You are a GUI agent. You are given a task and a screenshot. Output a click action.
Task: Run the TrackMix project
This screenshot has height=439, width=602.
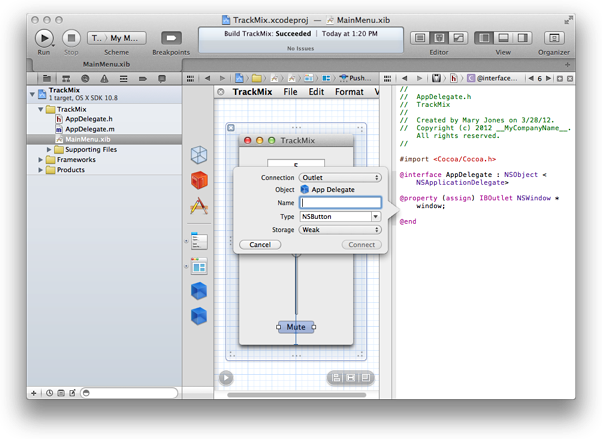pos(44,38)
